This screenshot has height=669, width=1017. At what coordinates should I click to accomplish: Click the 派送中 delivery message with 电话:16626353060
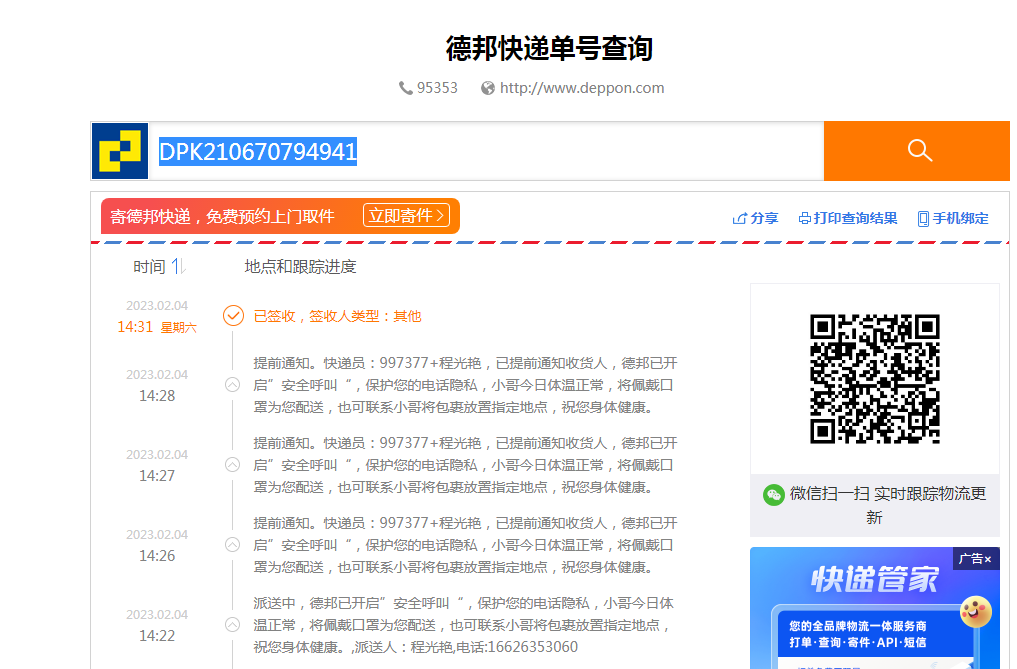pyautogui.click(x=464, y=625)
